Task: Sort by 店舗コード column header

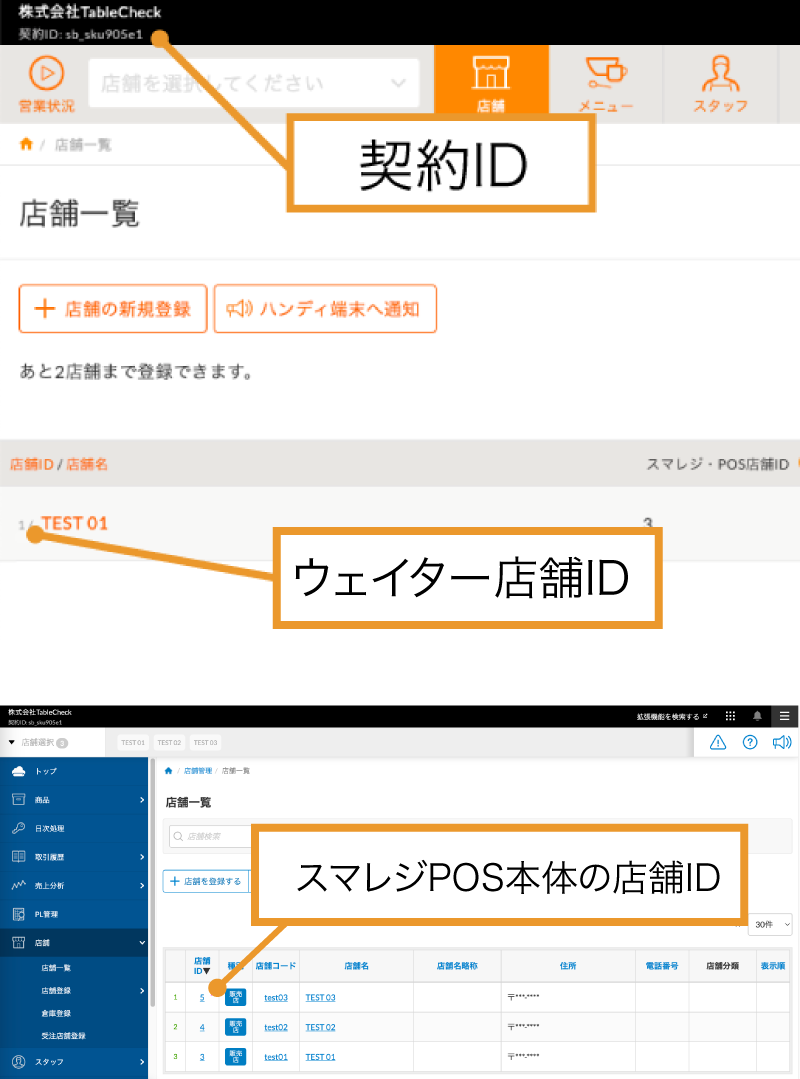Action: pos(276,966)
